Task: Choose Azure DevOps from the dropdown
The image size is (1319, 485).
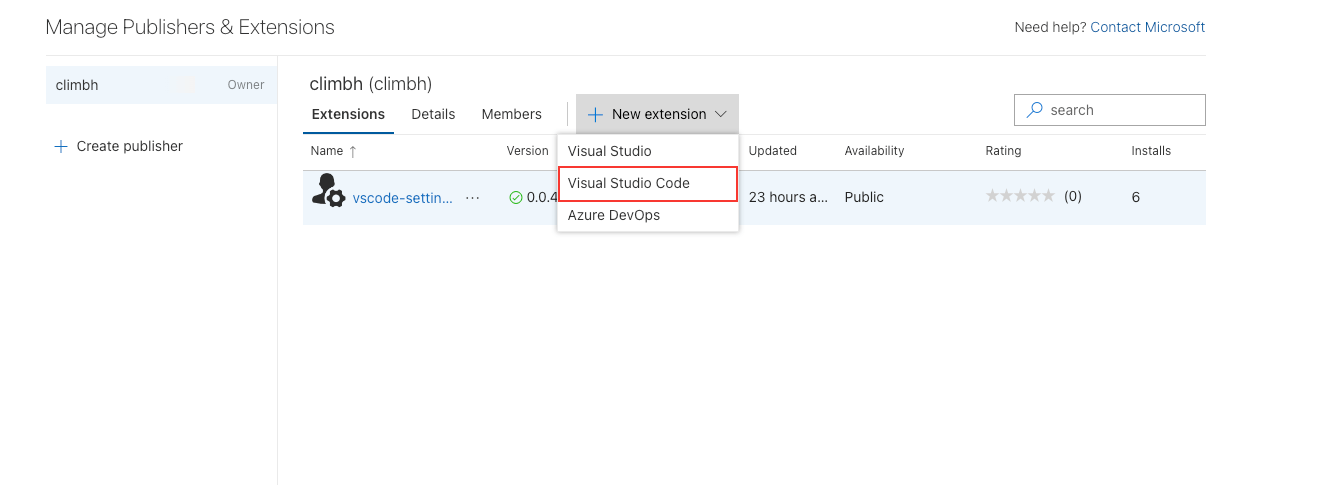Action: pyautogui.click(x=648, y=215)
